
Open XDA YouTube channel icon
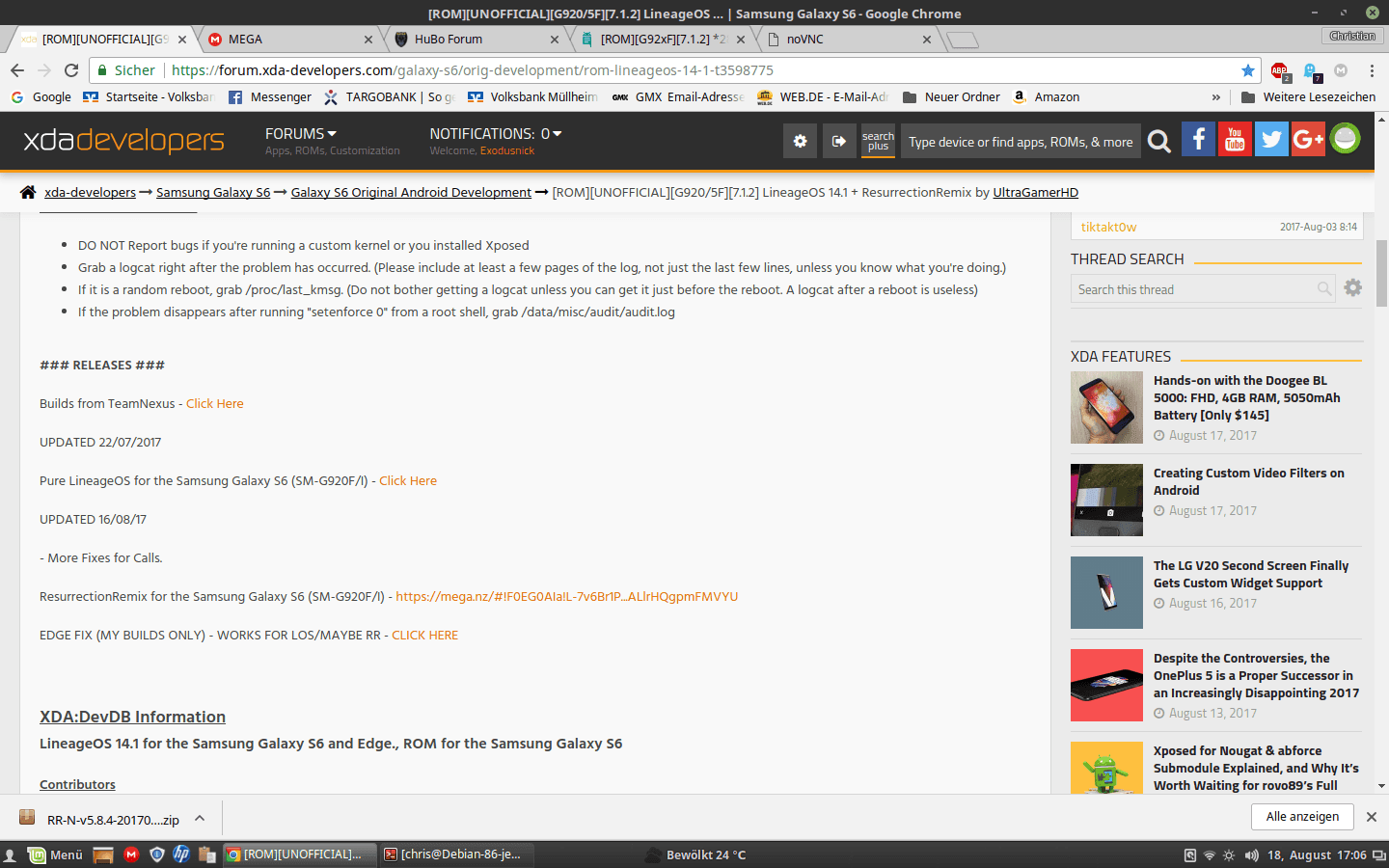click(1235, 139)
